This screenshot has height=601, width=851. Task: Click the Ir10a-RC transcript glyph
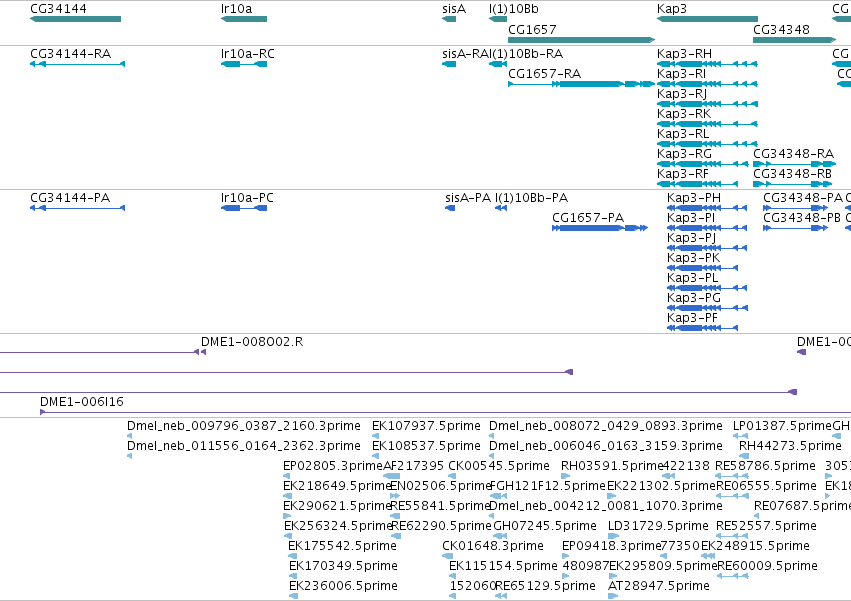244,64
